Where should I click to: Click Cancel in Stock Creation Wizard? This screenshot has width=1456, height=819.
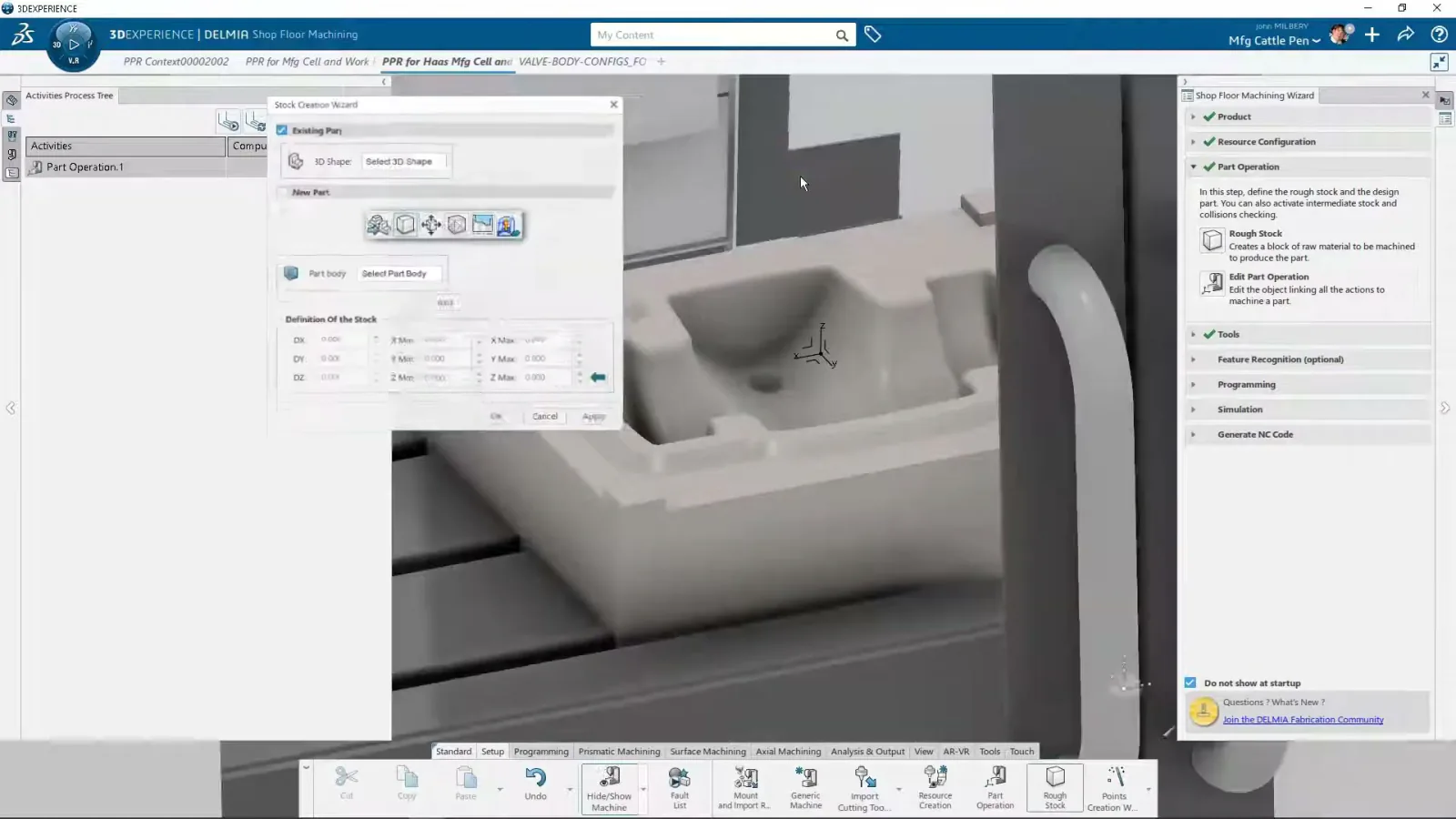tap(545, 416)
